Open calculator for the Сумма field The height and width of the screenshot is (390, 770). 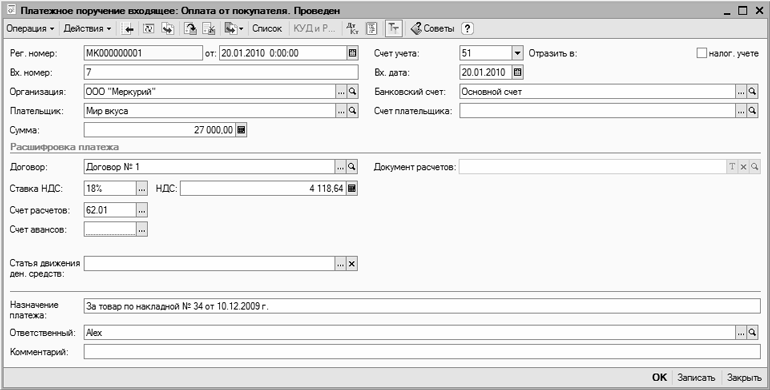[x=241, y=130]
